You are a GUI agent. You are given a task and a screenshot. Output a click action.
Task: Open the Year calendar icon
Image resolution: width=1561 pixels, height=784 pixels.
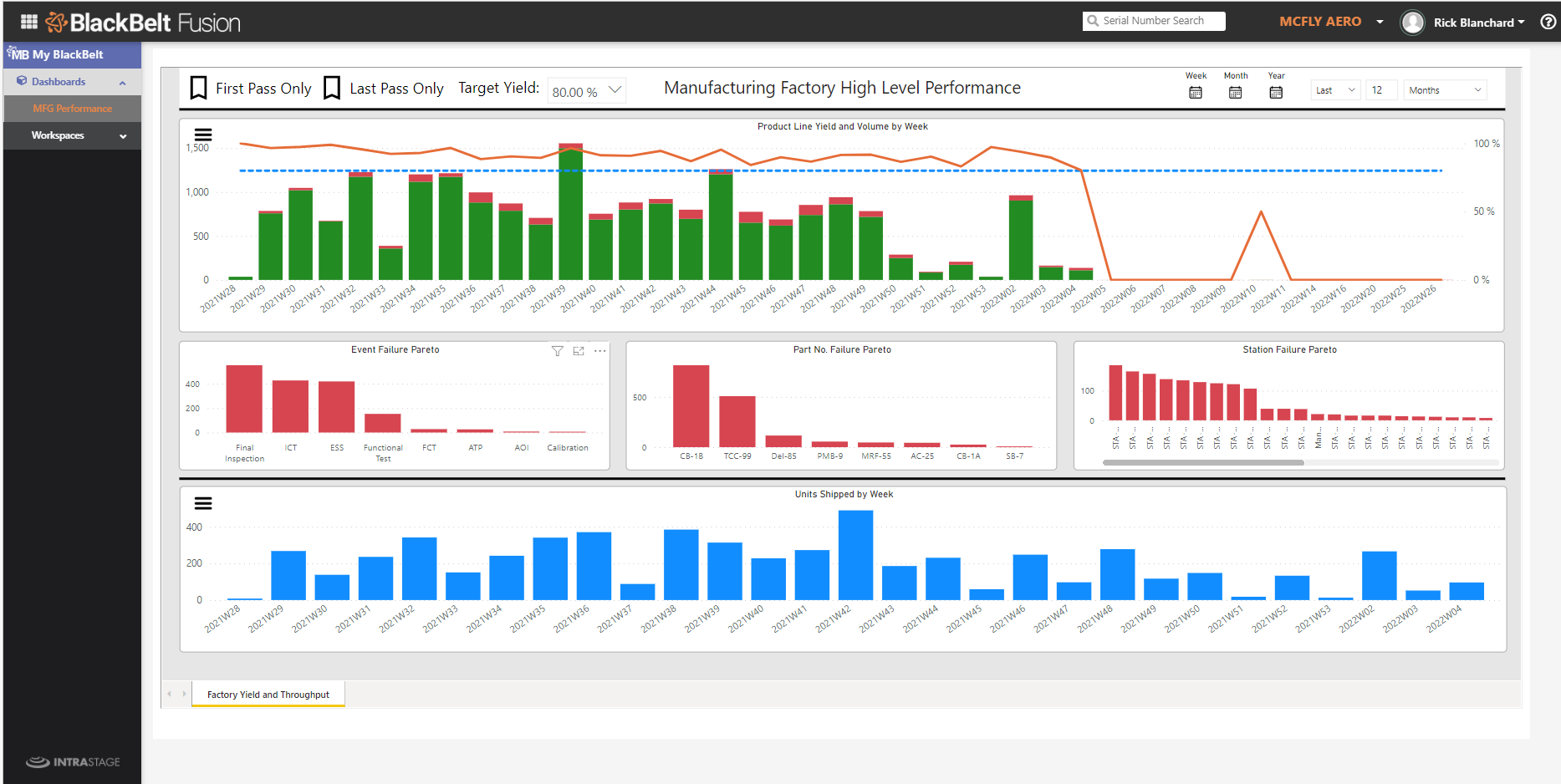(x=1276, y=92)
